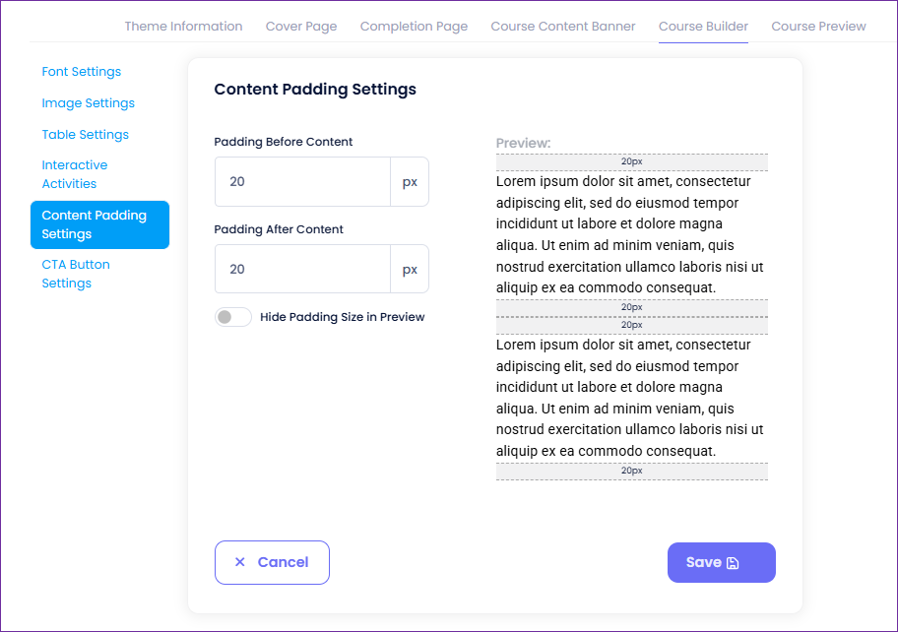Select the Course Content Banner tab
The width and height of the screenshot is (898, 632).
563,26
